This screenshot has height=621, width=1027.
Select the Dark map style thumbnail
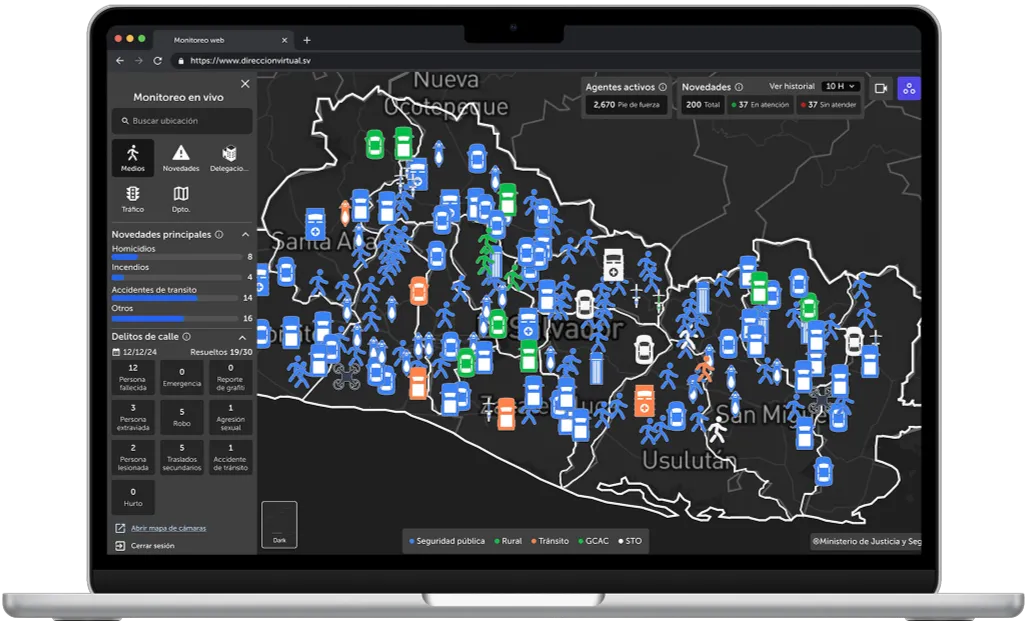pyautogui.click(x=279, y=525)
